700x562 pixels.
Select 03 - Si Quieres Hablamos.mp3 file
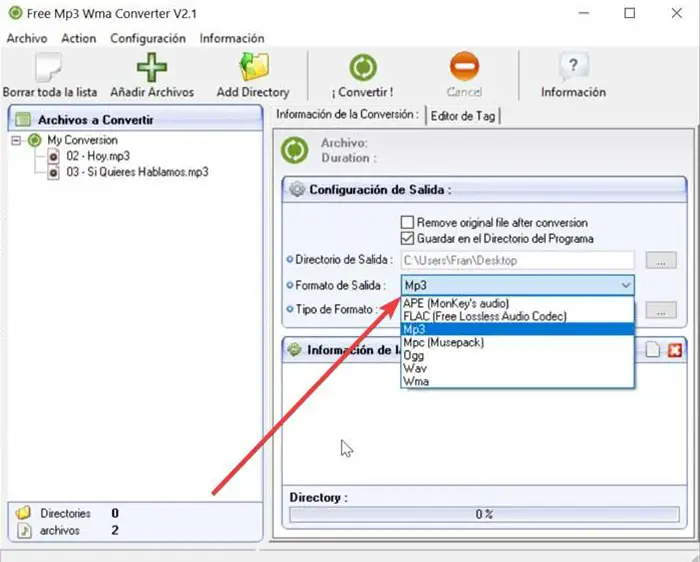point(138,172)
